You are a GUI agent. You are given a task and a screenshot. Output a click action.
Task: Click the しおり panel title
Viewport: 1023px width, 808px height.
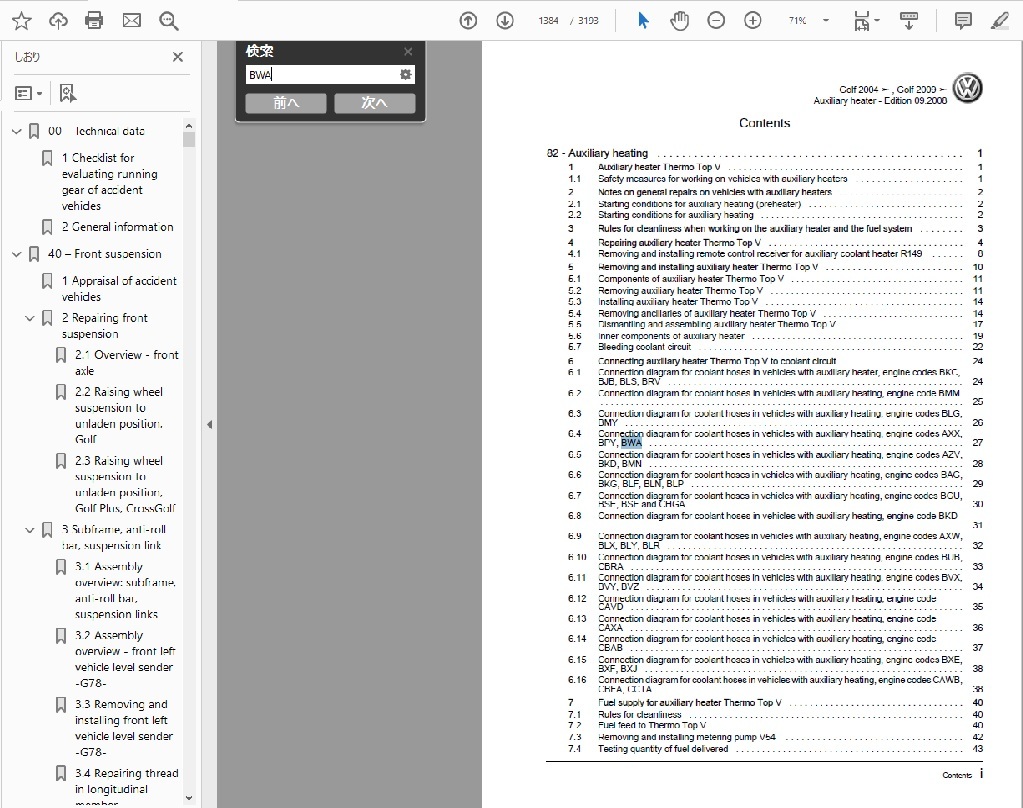click(27, 57)
